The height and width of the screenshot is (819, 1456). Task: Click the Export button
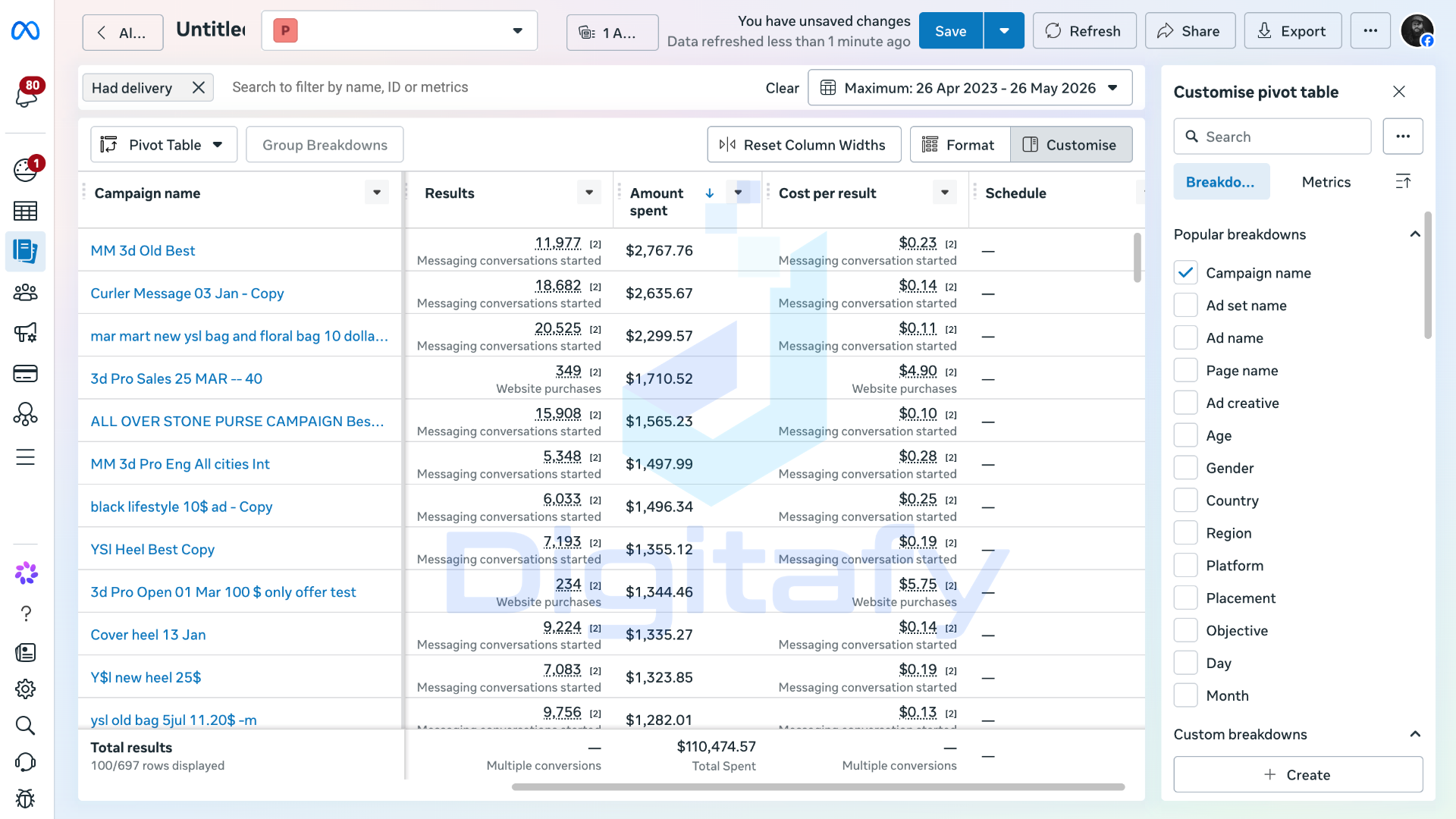1292,31
